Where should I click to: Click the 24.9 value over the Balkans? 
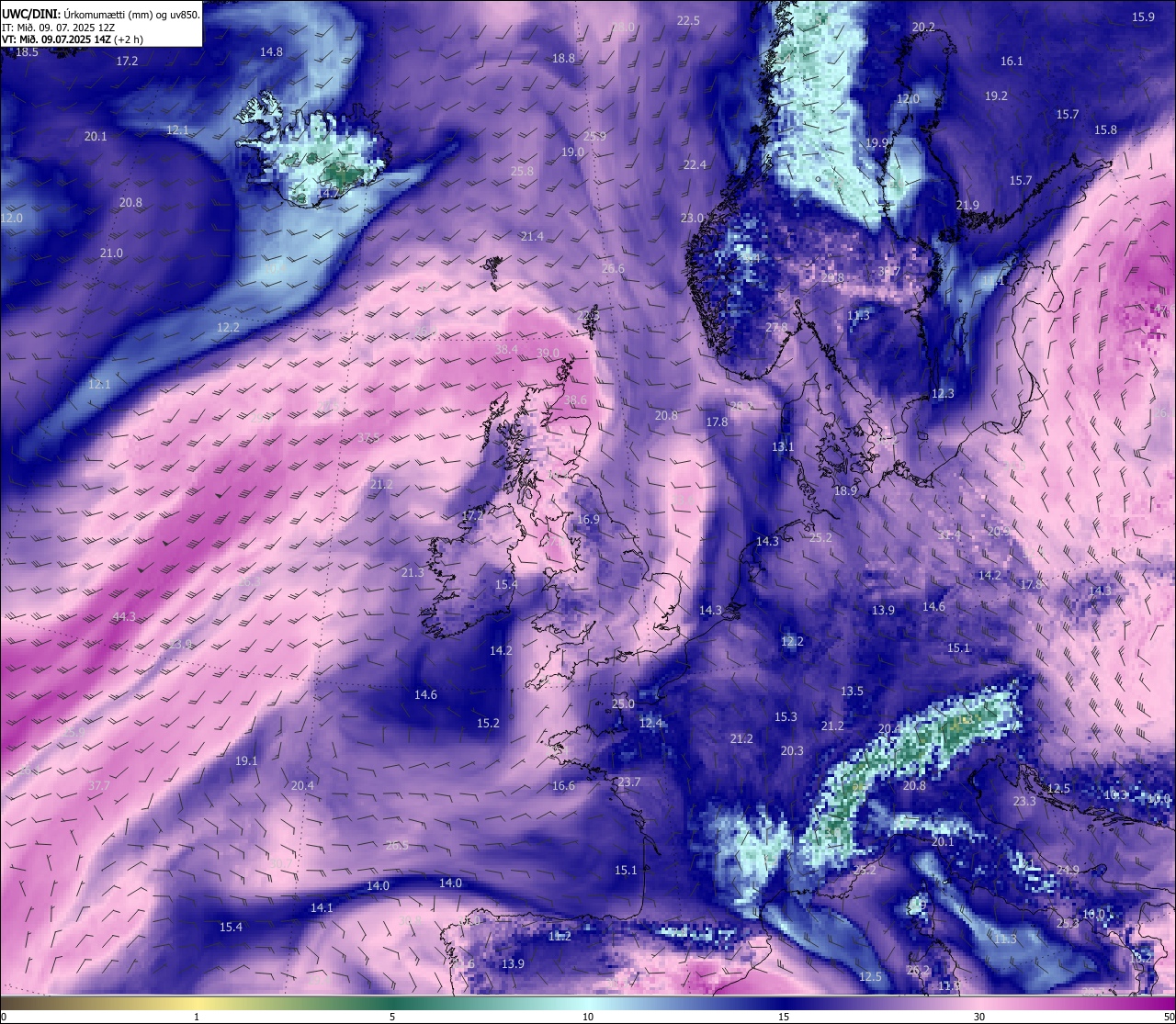tap(1068, 871)
